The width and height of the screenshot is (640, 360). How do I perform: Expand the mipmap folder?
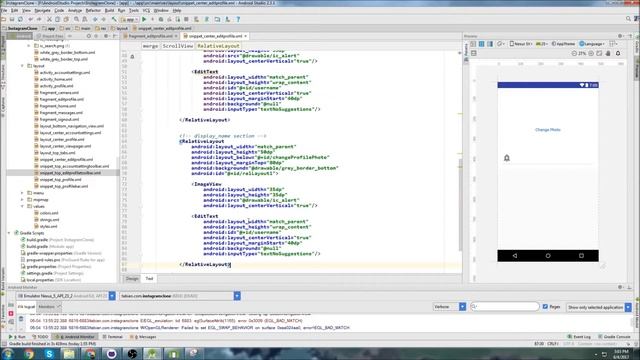(22, 200)
